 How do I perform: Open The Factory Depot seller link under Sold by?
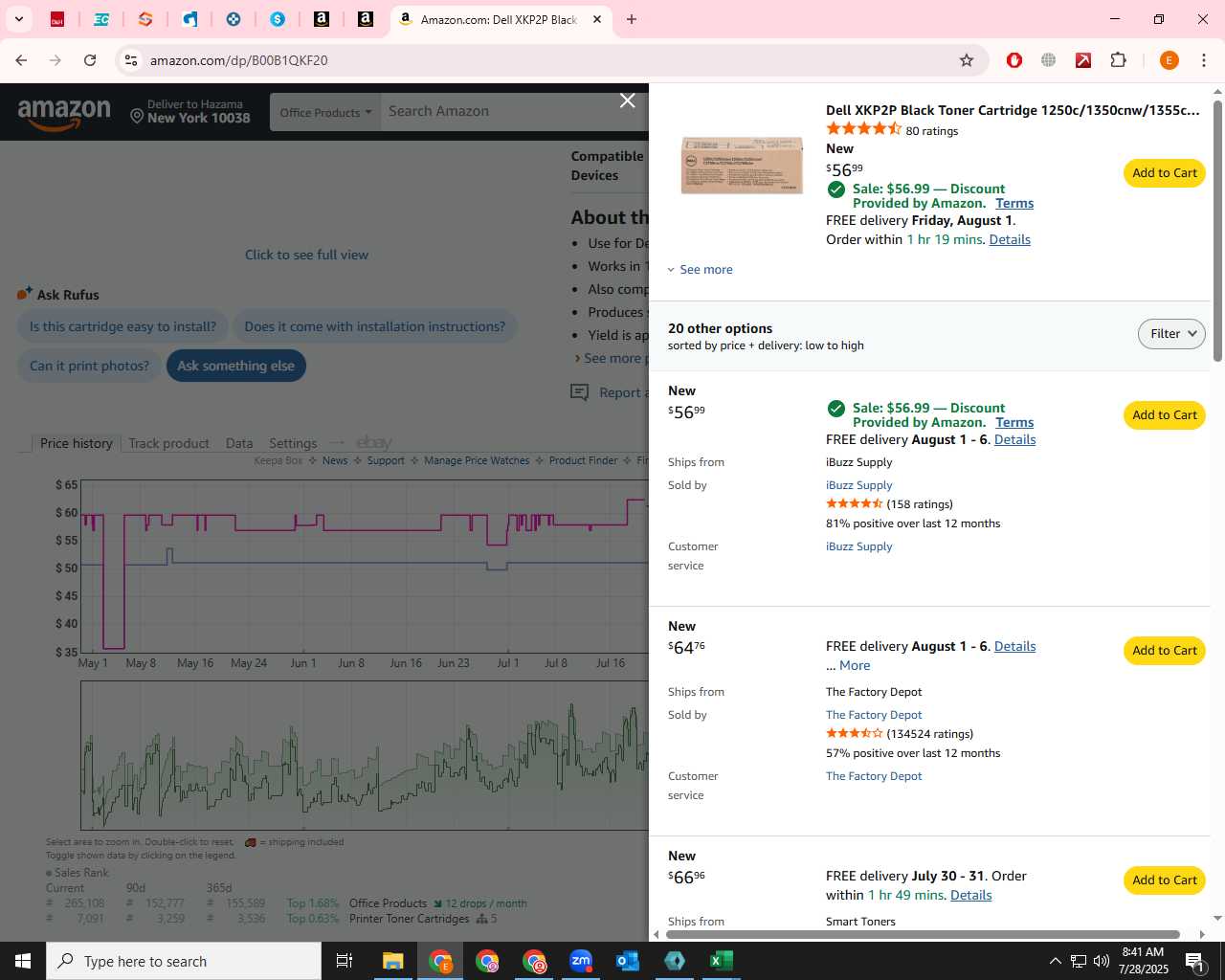[874, 715]
